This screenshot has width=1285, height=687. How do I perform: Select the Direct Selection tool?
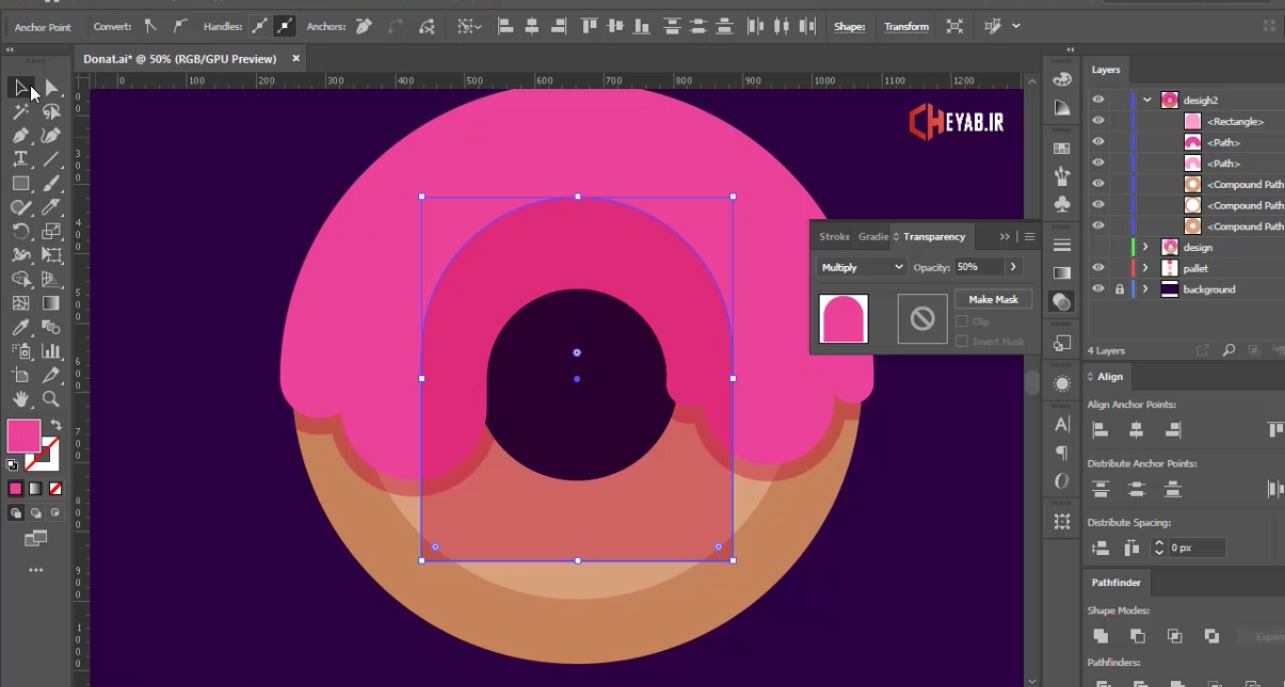[51, 88]
